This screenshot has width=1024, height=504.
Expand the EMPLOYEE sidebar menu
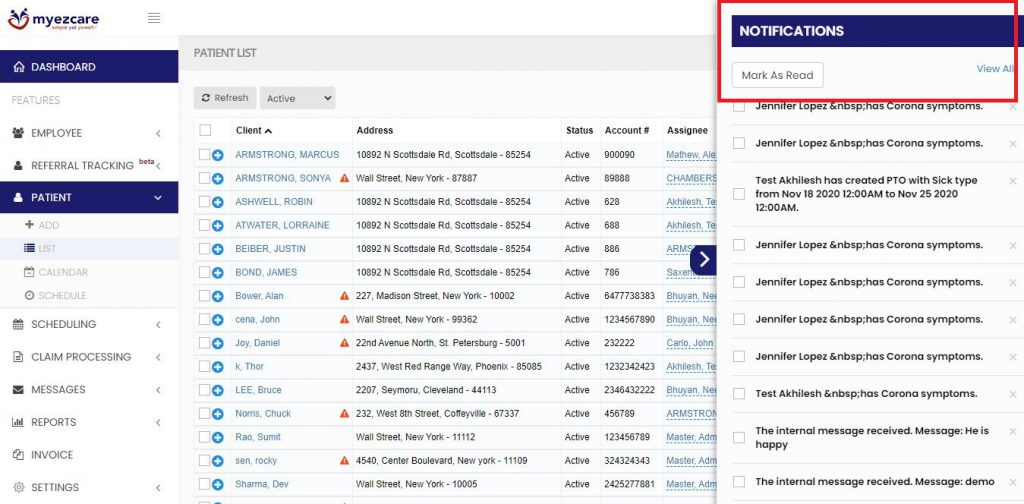89,133
